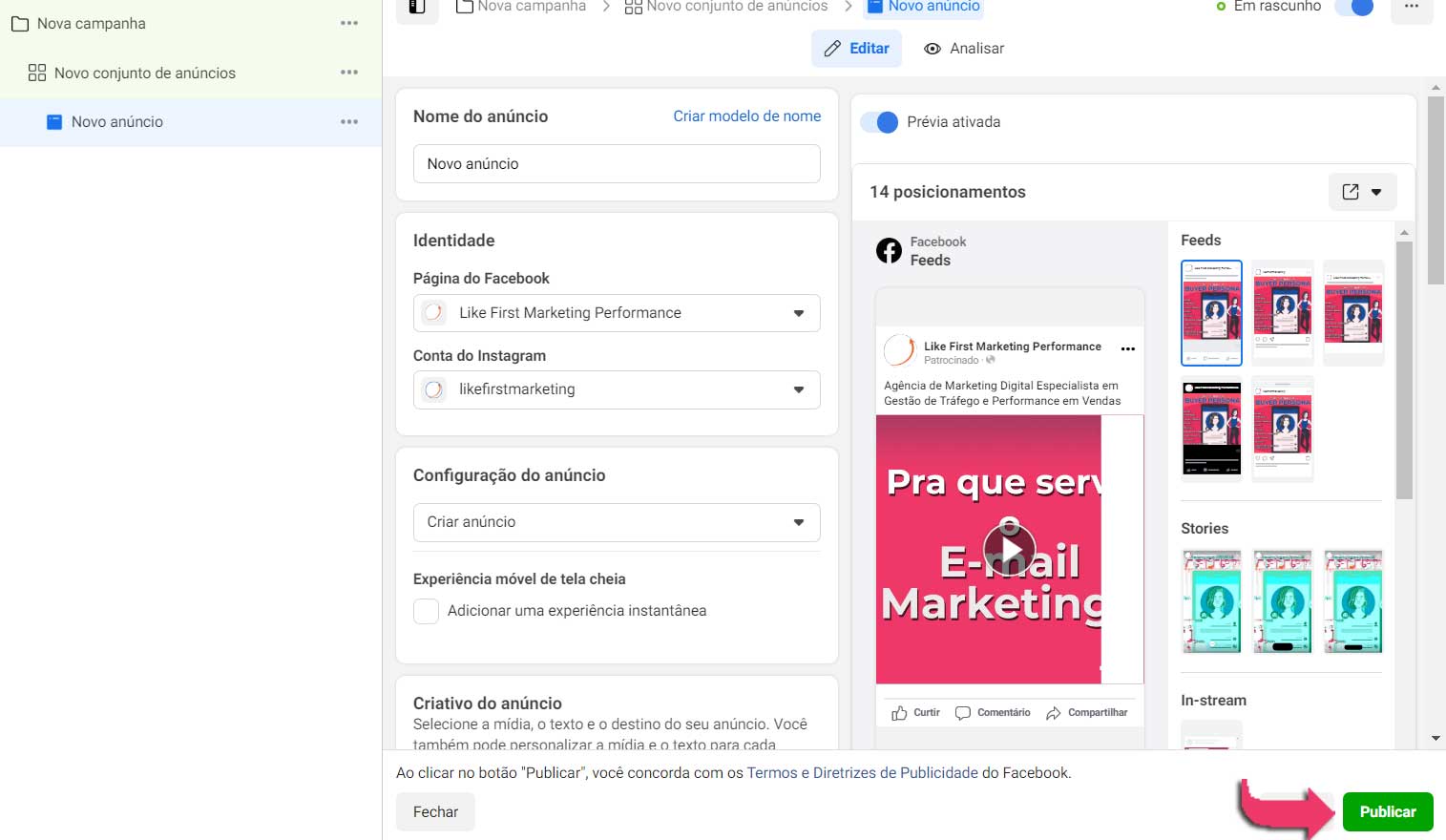The height and width of the screenshot is (840, 1446).
Task: Select the Novo anúncio breadcrumb
Action: pyautogui.click(x=923, y=7)
